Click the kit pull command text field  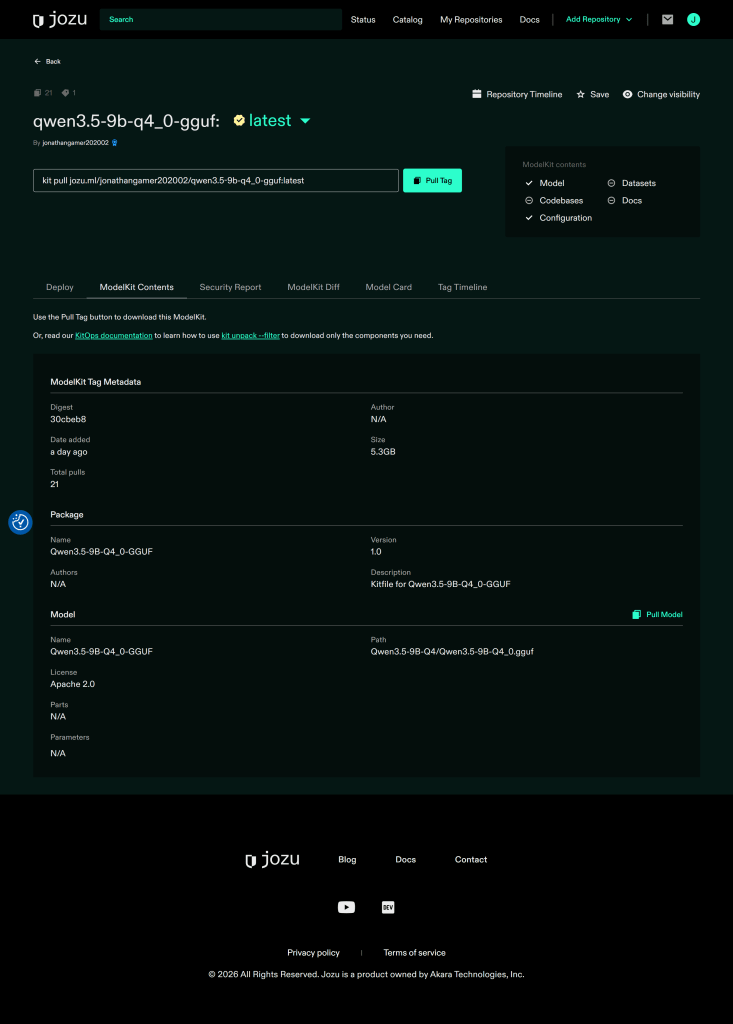[x=216, y=181]
